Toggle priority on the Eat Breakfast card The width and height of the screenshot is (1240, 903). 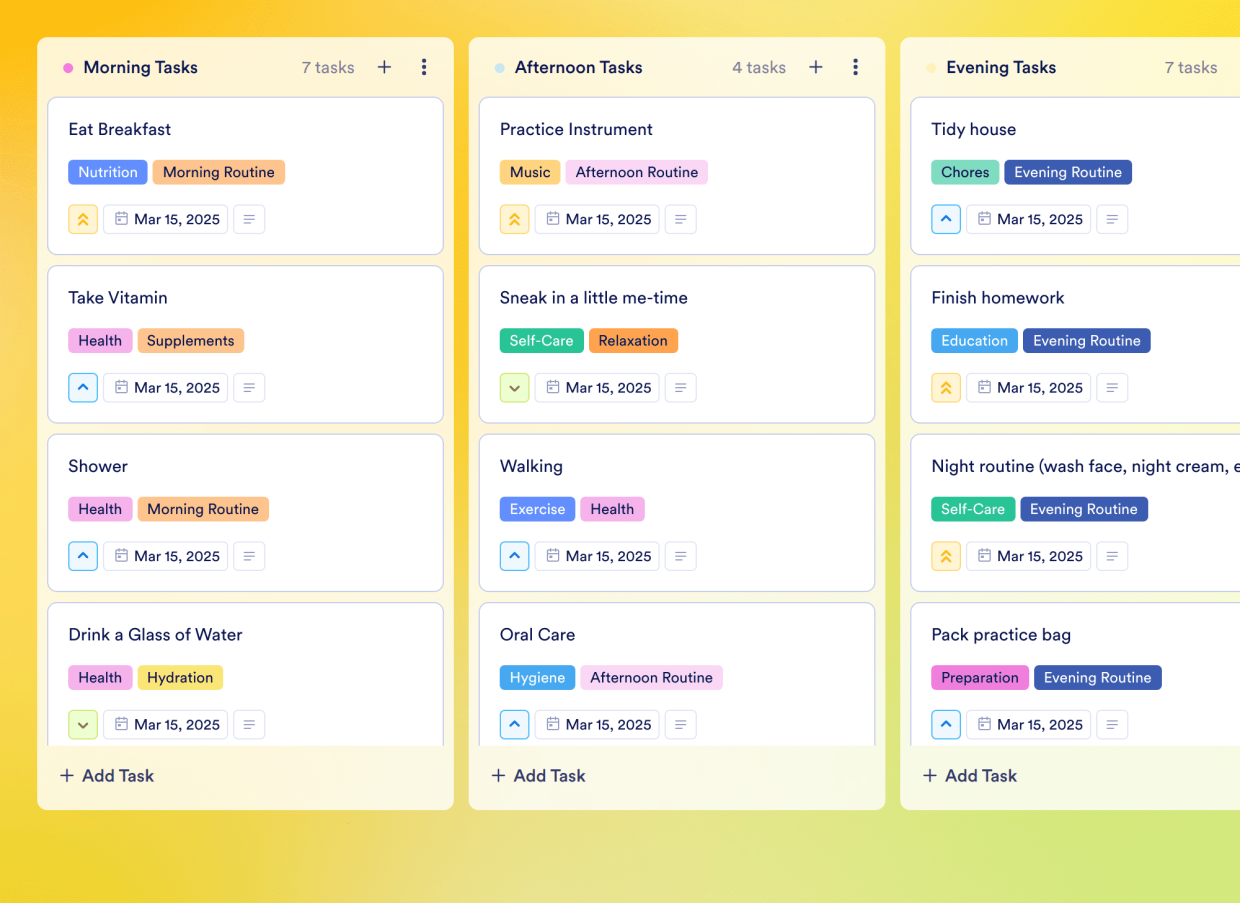point(83,219)
